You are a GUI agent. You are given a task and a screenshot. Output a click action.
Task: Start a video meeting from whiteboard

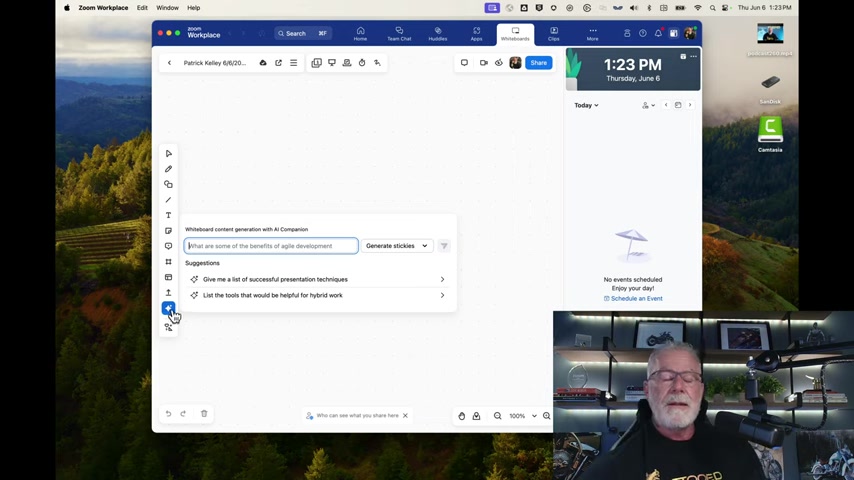click(483, 63)
